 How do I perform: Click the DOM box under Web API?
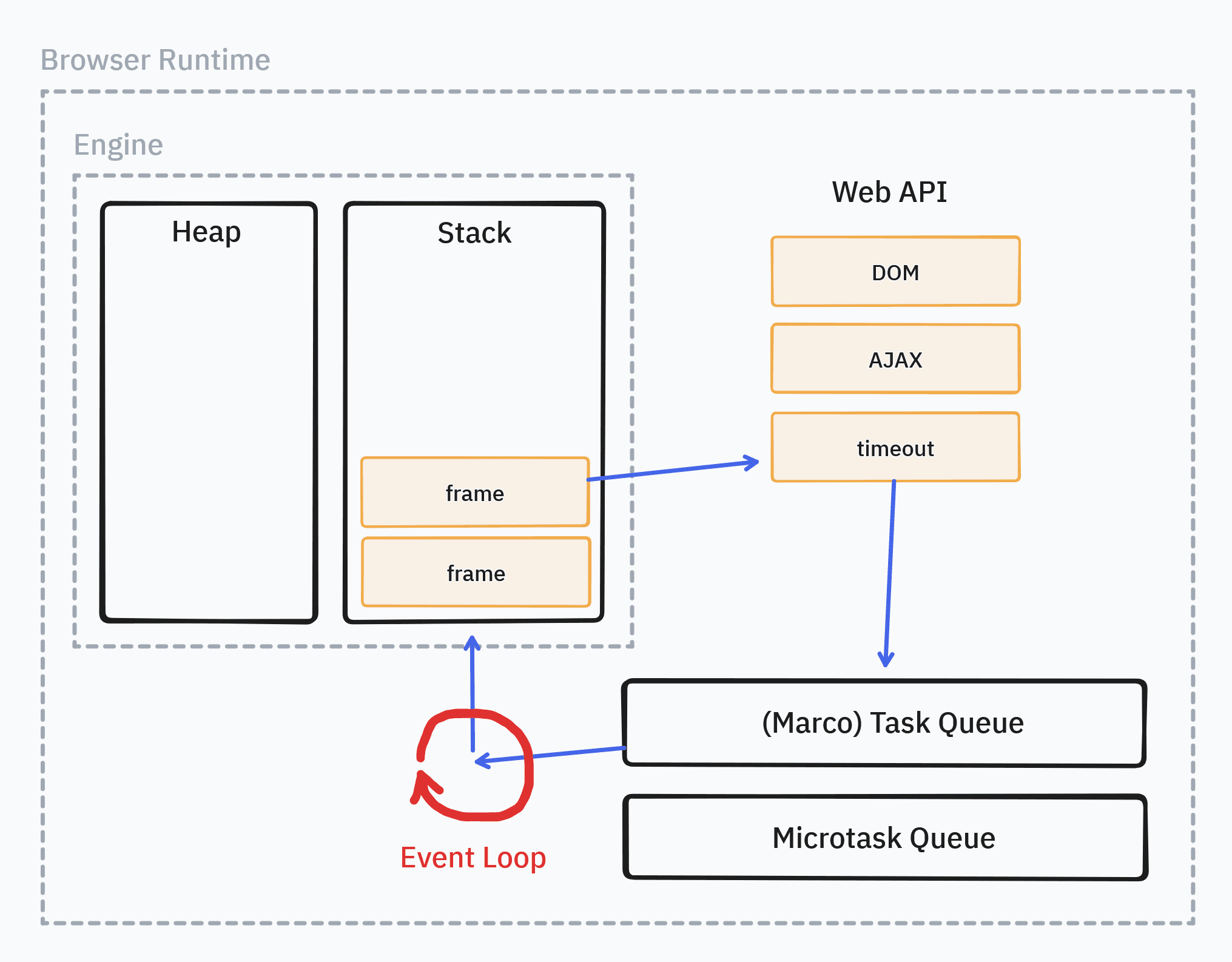[895, 271]
